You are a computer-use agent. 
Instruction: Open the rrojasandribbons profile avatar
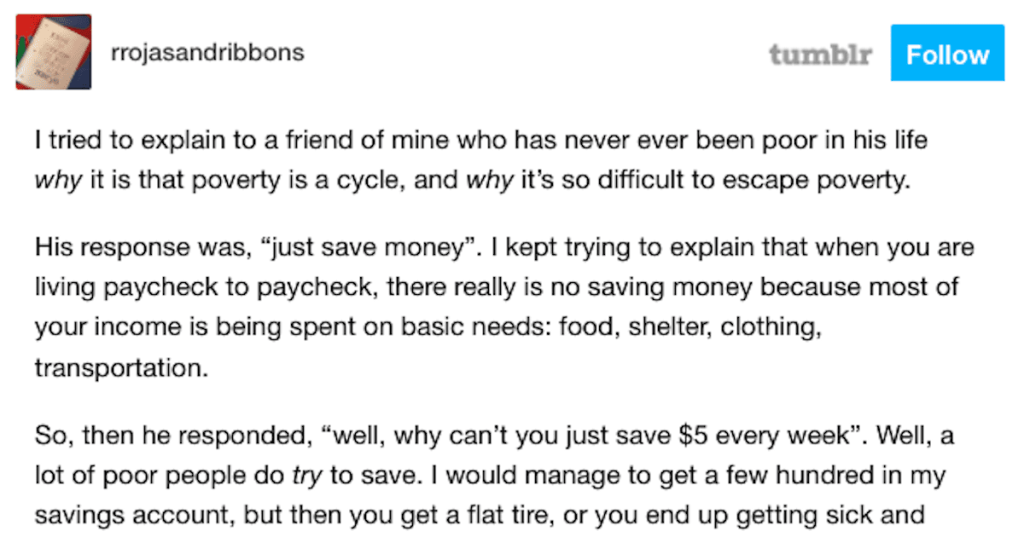[54, 52]
